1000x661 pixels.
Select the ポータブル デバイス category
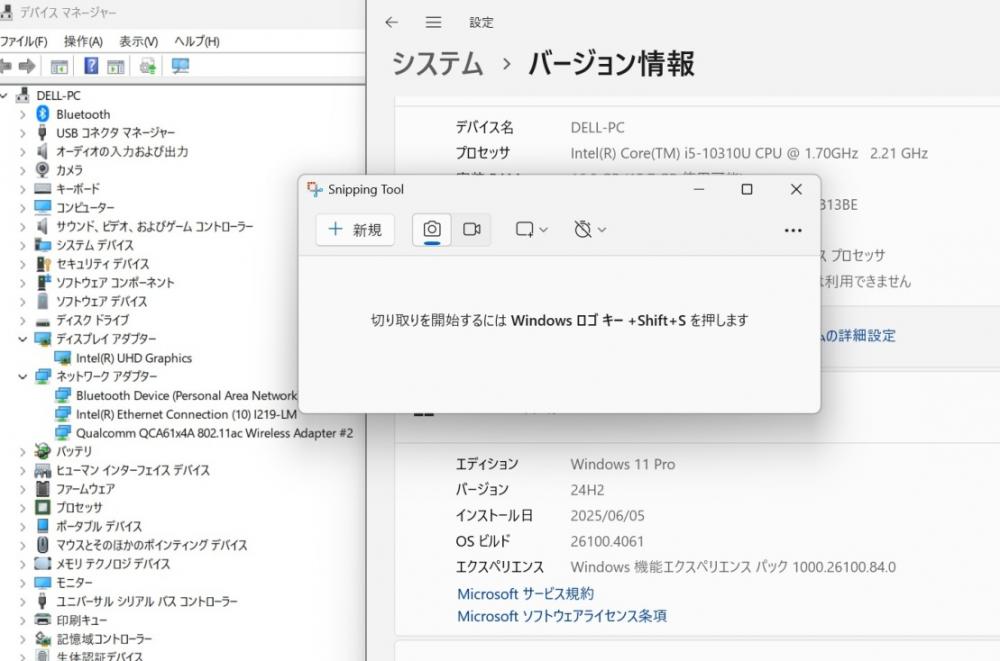coord(99,526)
